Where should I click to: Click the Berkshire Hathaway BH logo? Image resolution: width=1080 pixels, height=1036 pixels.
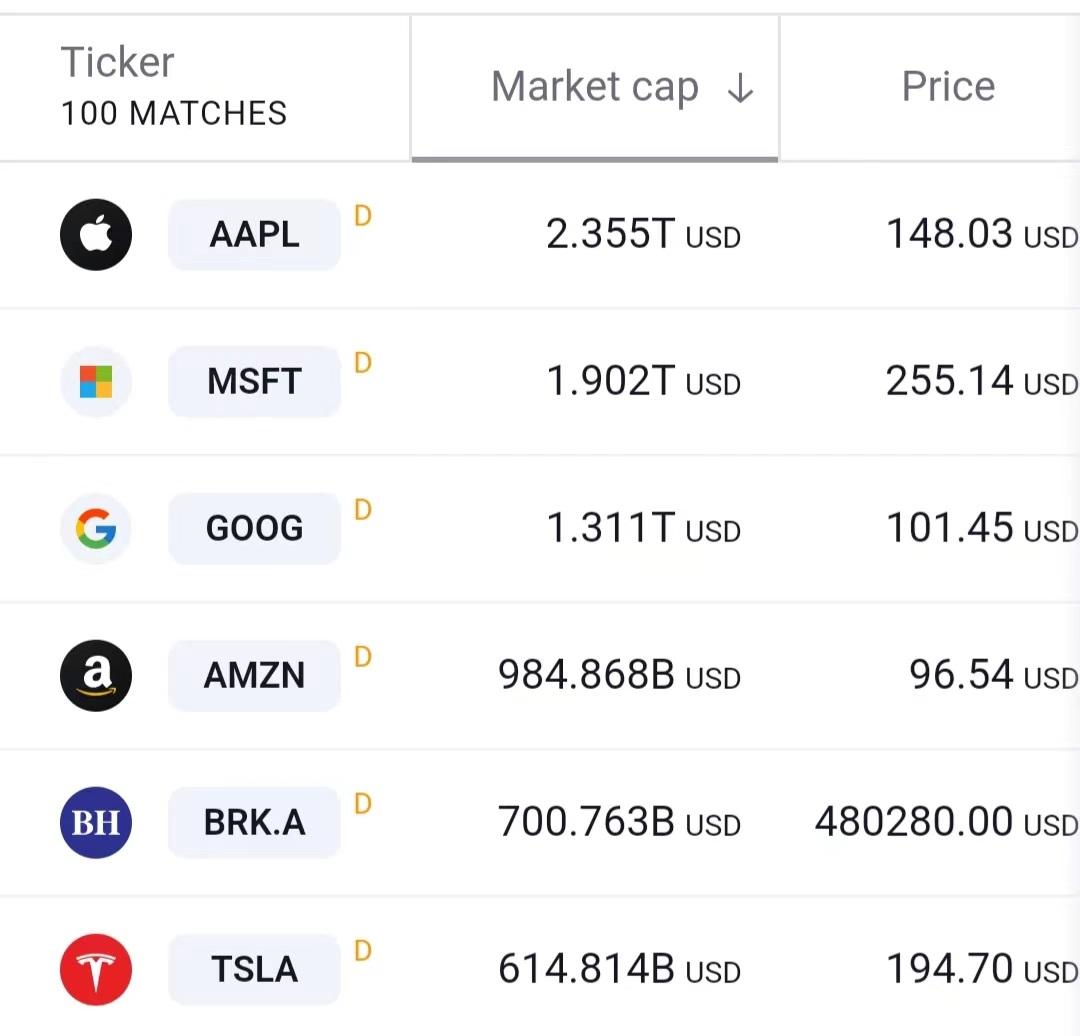tap(96, 822)
